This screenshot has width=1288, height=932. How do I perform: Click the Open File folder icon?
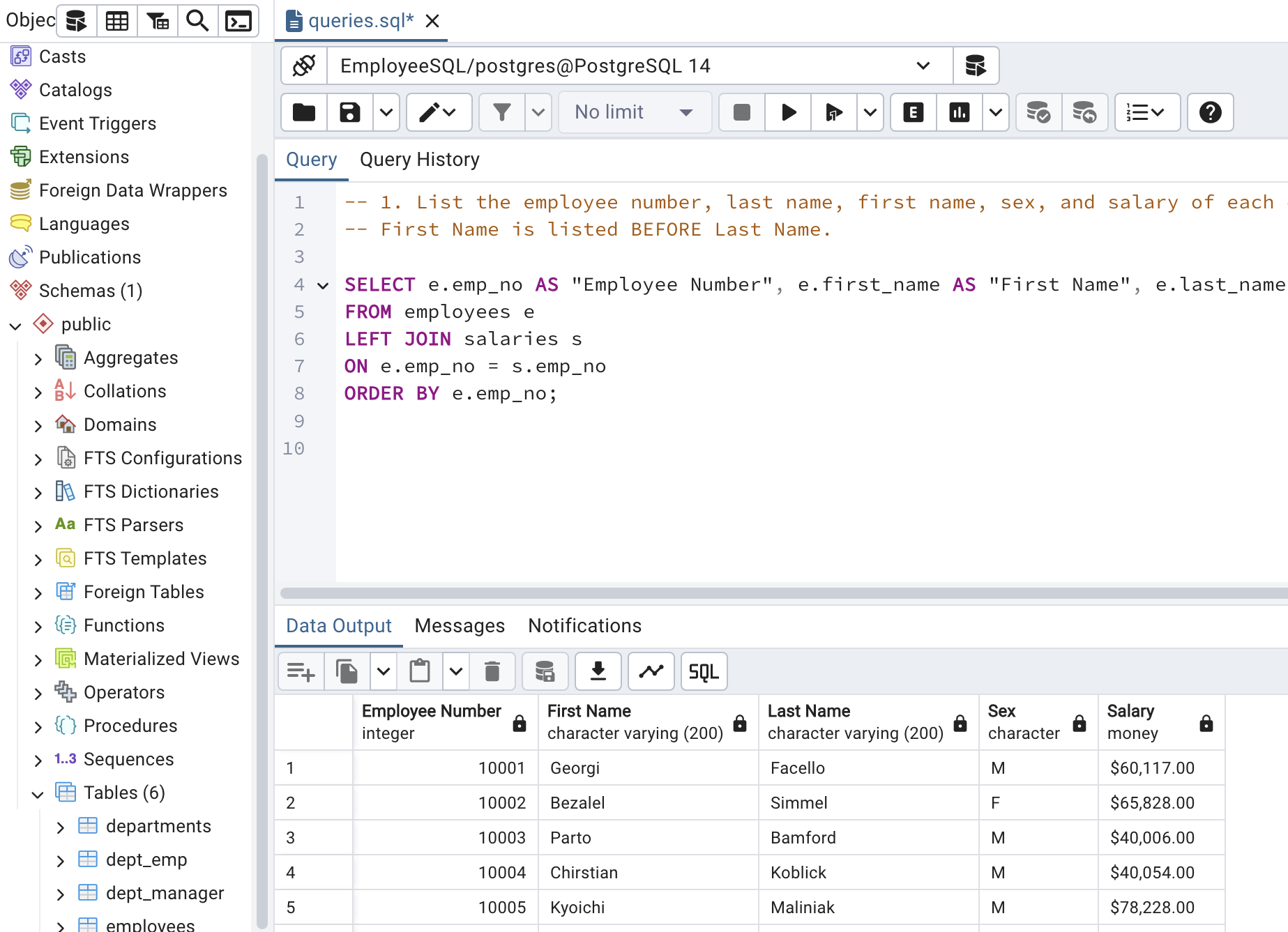(304, 112)
